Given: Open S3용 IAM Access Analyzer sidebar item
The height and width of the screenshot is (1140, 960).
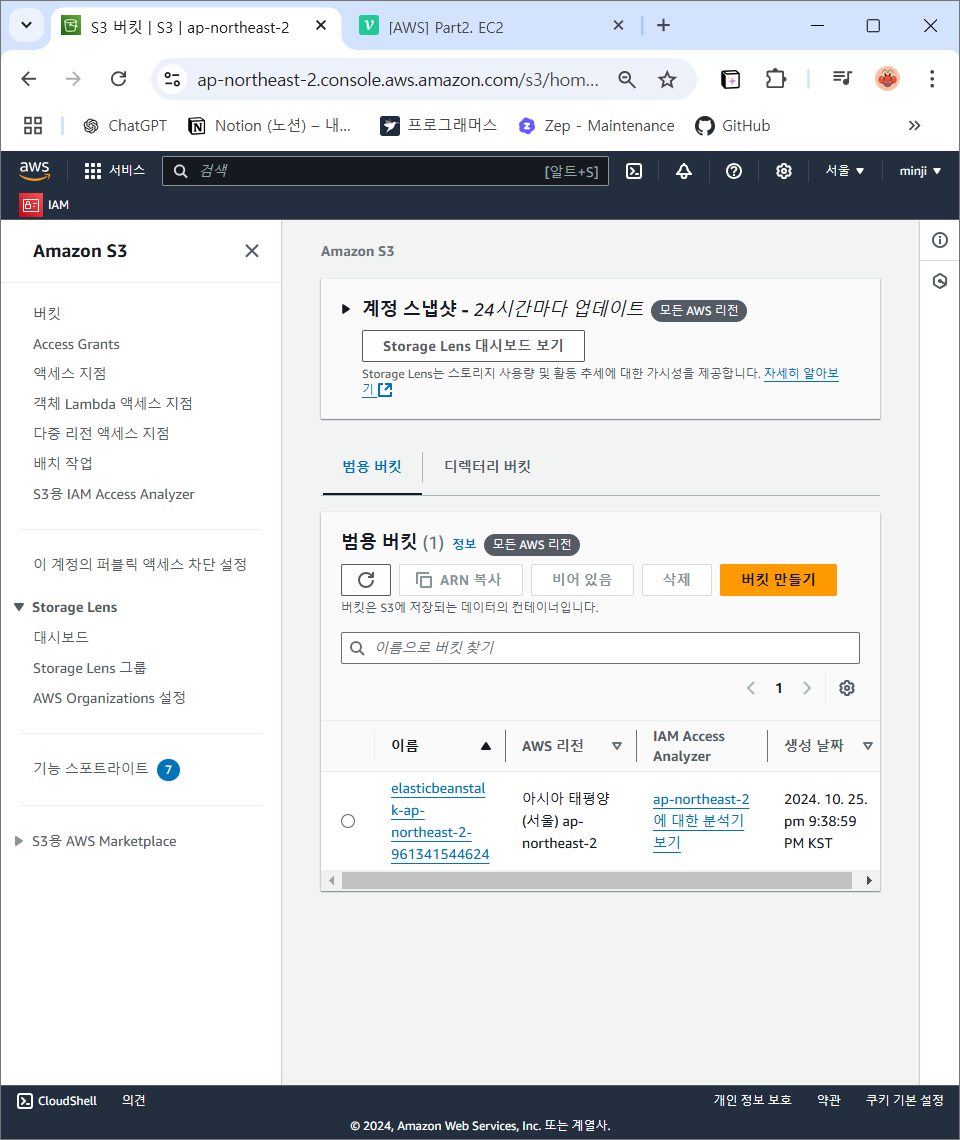Looking at the screenshot, I should 114,494.
